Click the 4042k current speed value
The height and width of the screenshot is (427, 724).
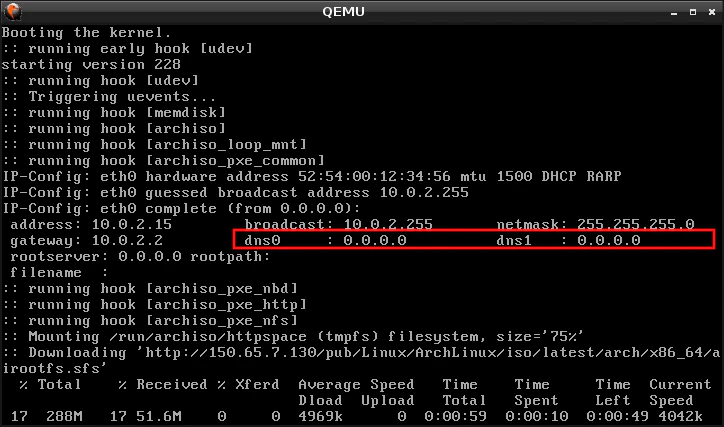click(x=681, y=416)
